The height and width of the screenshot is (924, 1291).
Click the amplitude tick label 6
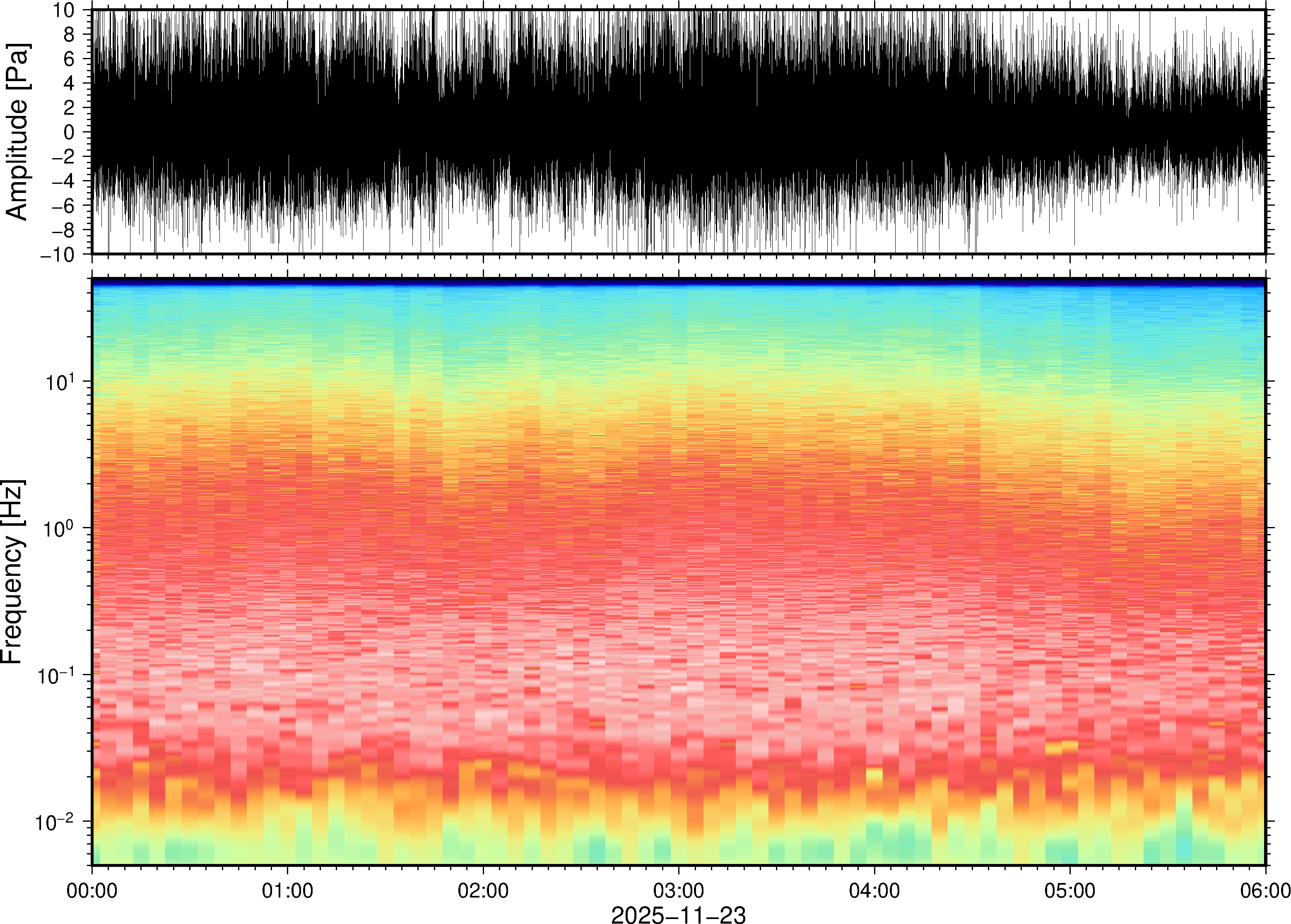pyautogui.click(x=70, y=59)
